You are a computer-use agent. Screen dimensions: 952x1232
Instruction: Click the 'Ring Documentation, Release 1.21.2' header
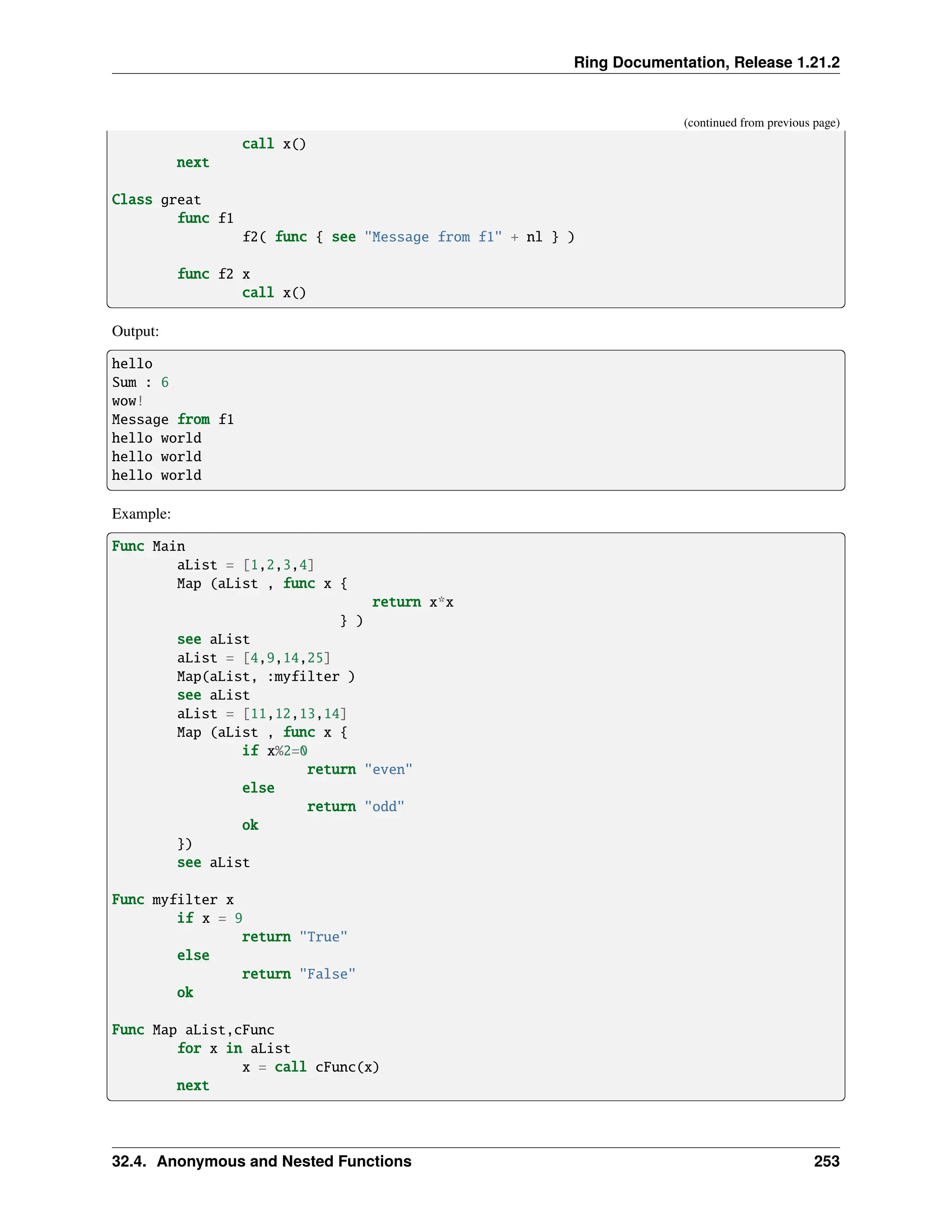706,62
